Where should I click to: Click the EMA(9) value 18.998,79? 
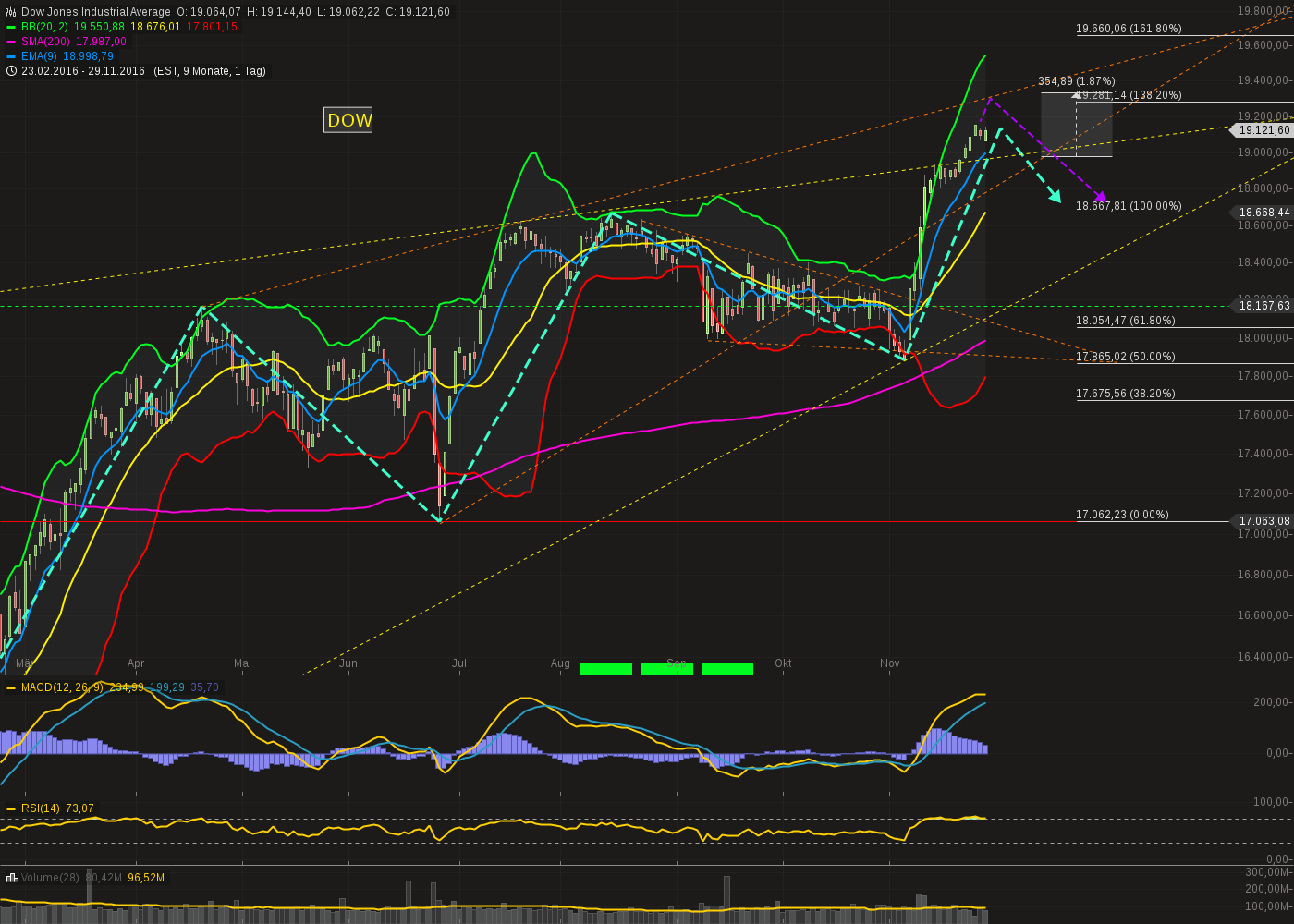point(89,56)
